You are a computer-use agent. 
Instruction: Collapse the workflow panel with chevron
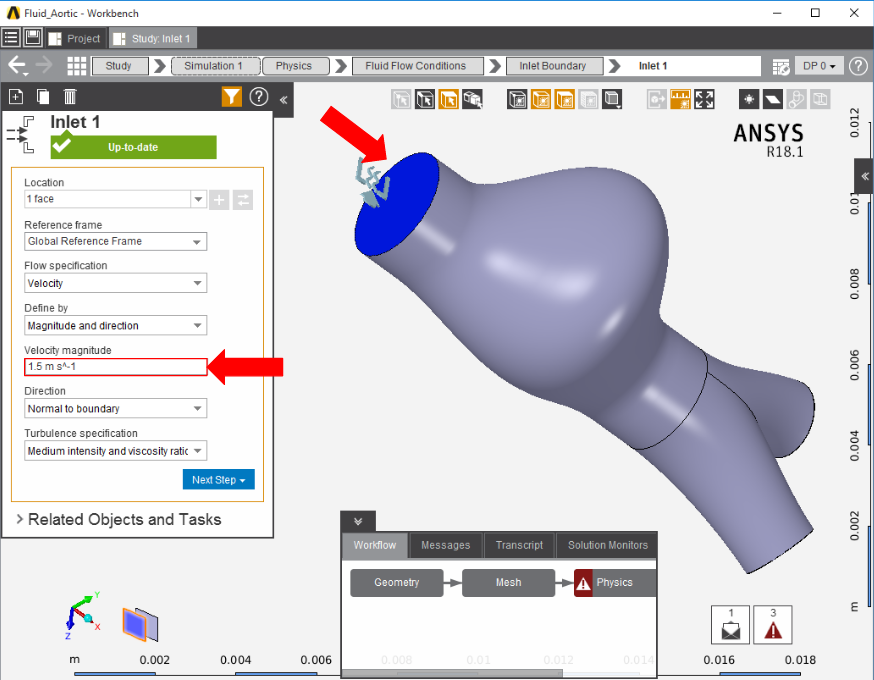(x=358, y=522)
